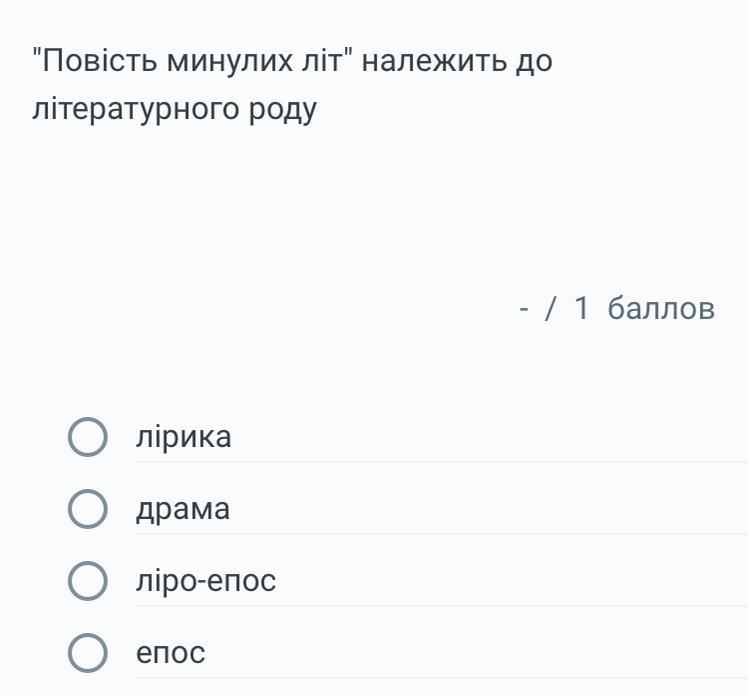The height and width of the screenshot is (696, 748).
Task: Click the slash in the score label
Action: pyautogui.click(x=551, y=309)
